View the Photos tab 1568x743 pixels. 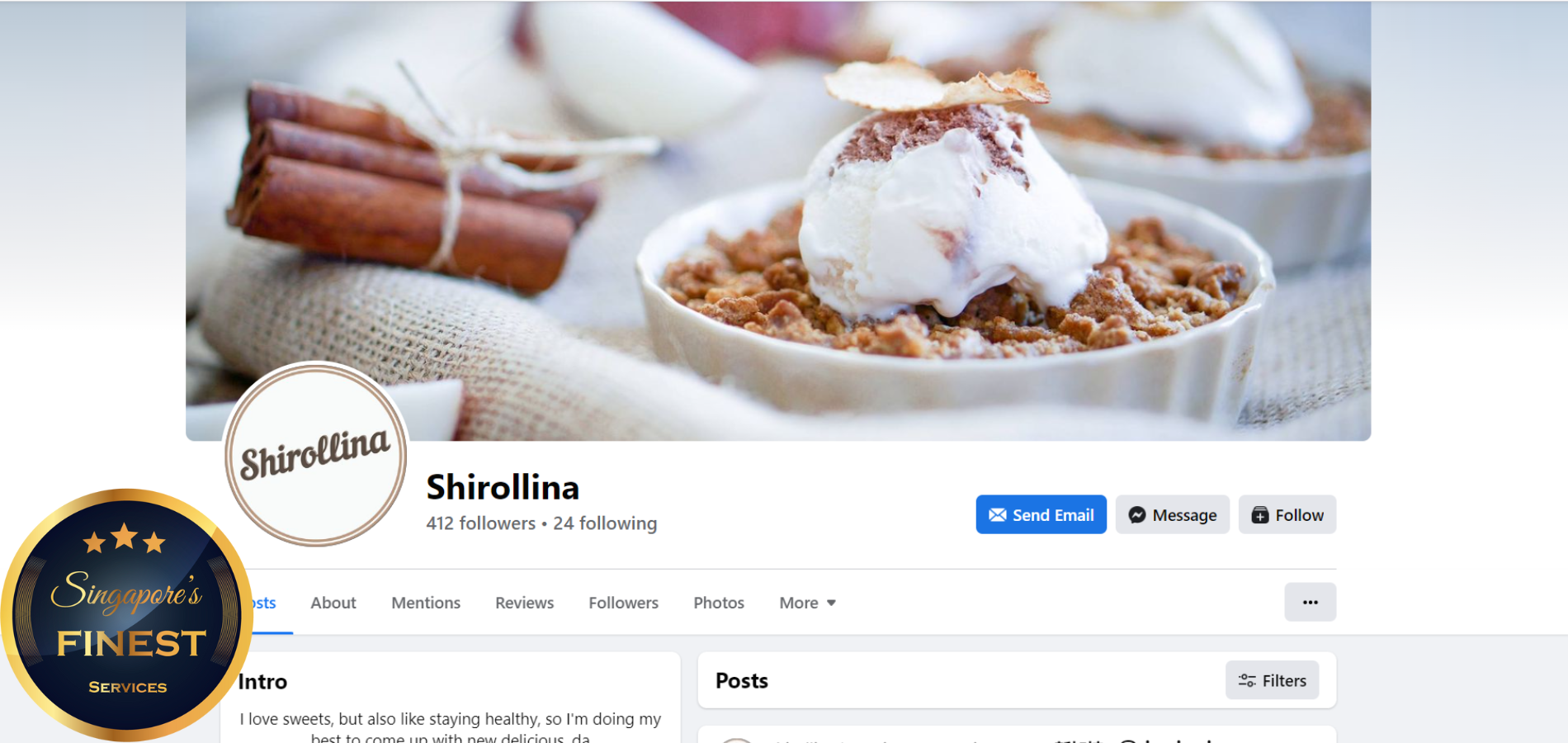(719, 603)
